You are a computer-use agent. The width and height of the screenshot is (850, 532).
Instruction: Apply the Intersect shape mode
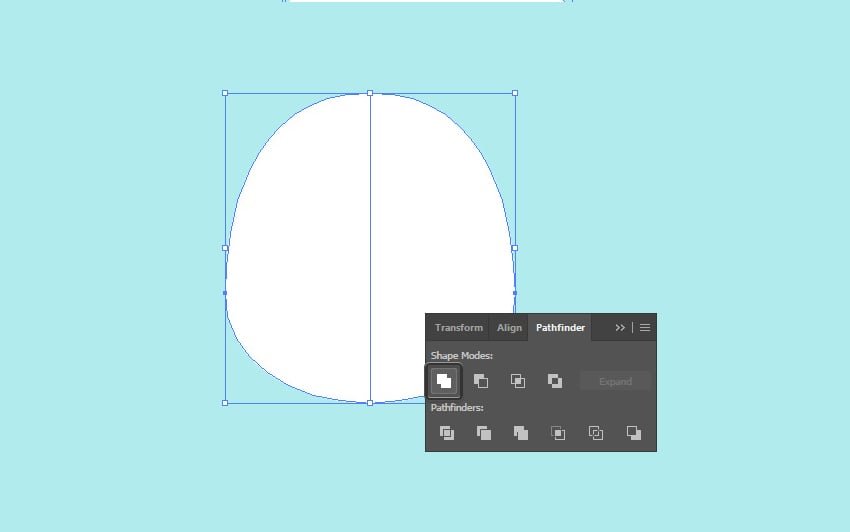[x=518, y=381]
